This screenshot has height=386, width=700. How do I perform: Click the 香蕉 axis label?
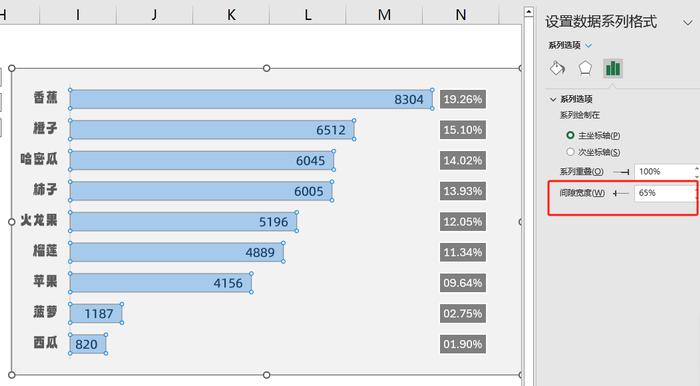coord(46,97)
